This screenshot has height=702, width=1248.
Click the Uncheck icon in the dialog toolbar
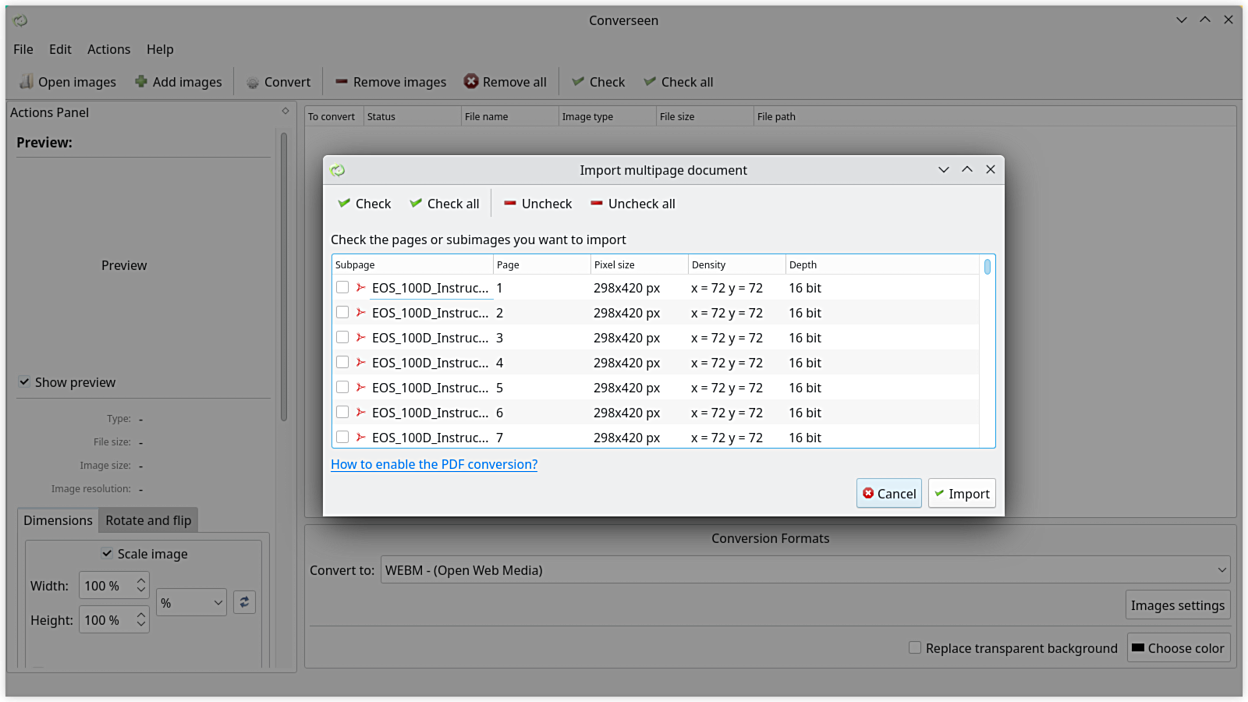(510, 203)
